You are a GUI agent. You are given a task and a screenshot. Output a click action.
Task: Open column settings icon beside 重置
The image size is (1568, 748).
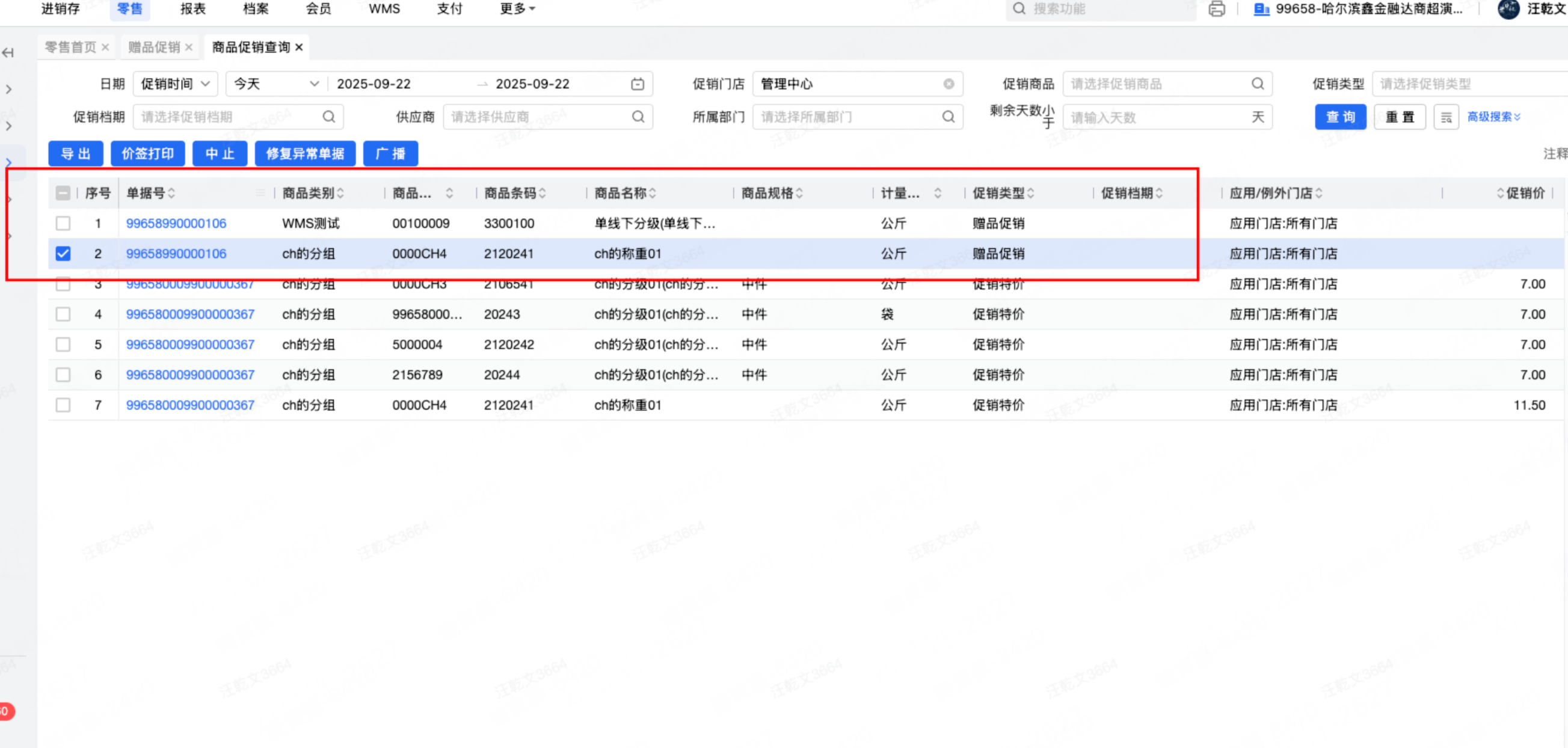[x=1447, y=117]
